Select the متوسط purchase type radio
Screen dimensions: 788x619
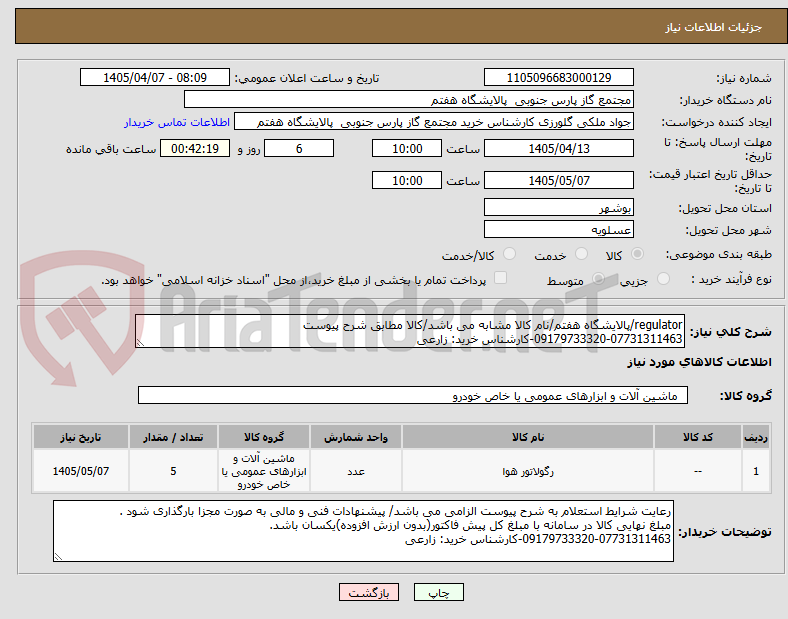(598, 279)
